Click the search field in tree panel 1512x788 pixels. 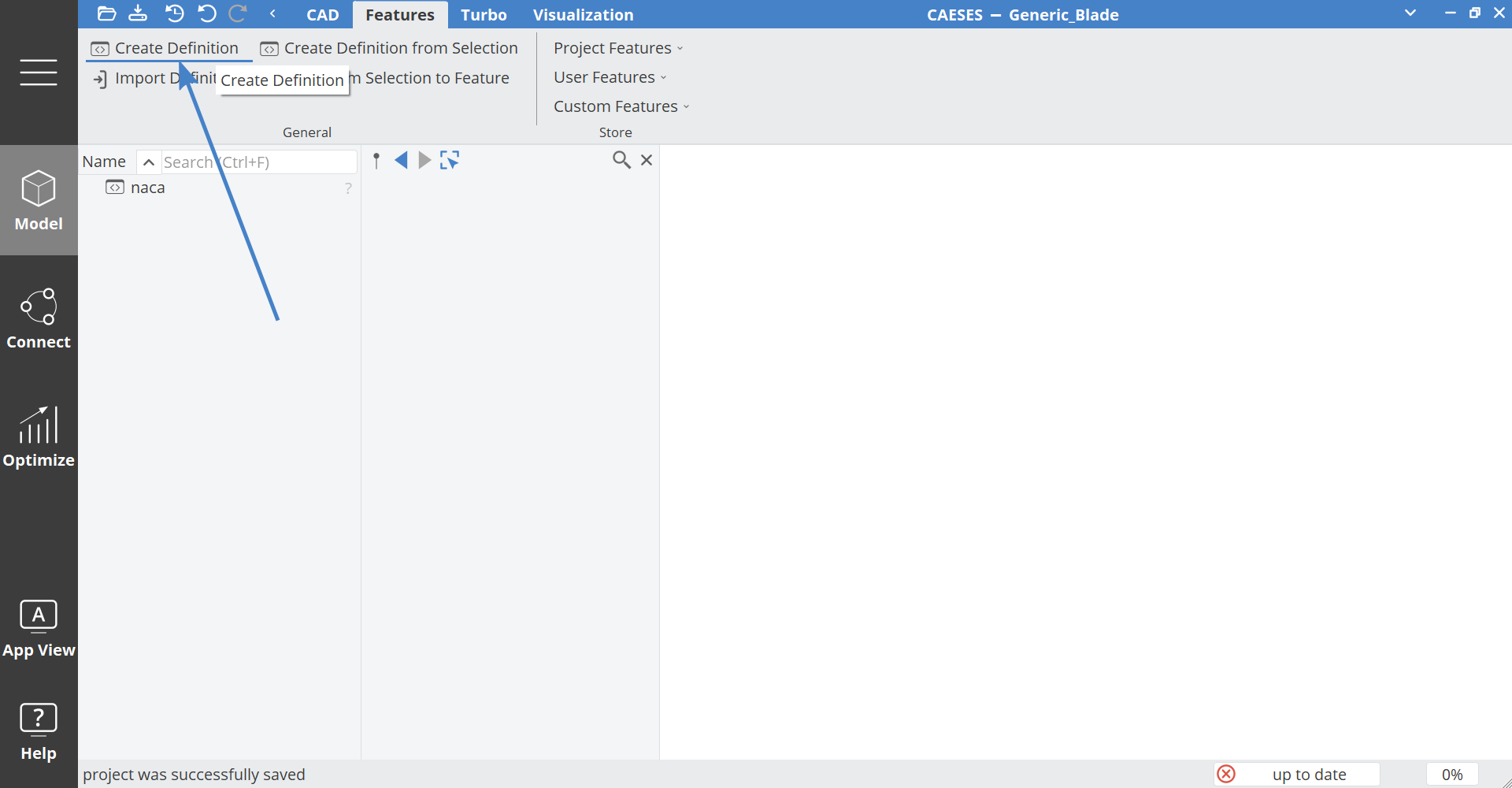pyautogui.click(x=258, y=162)
